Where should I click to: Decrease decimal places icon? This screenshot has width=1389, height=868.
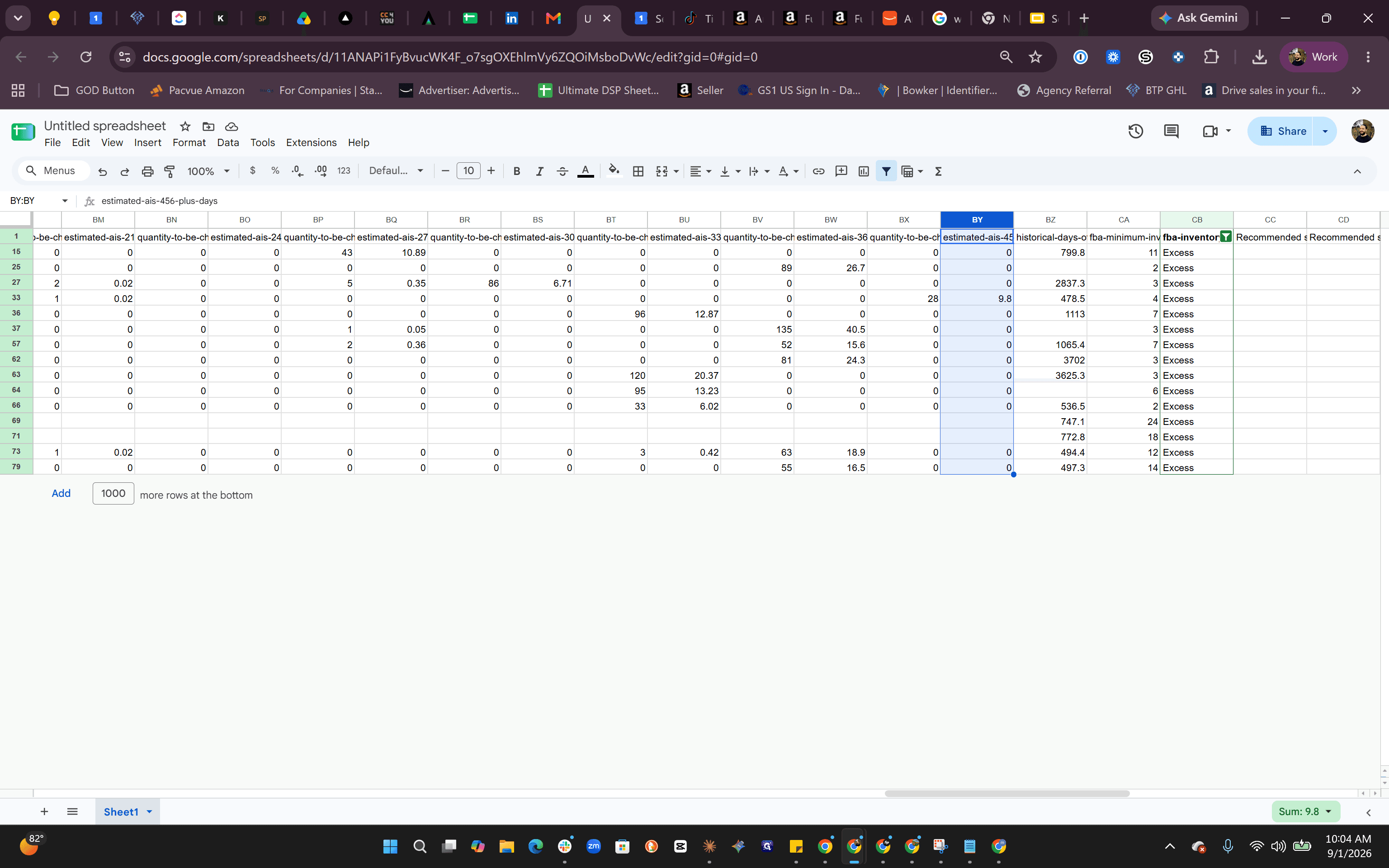pyautogui.click(x=298, y=171)
